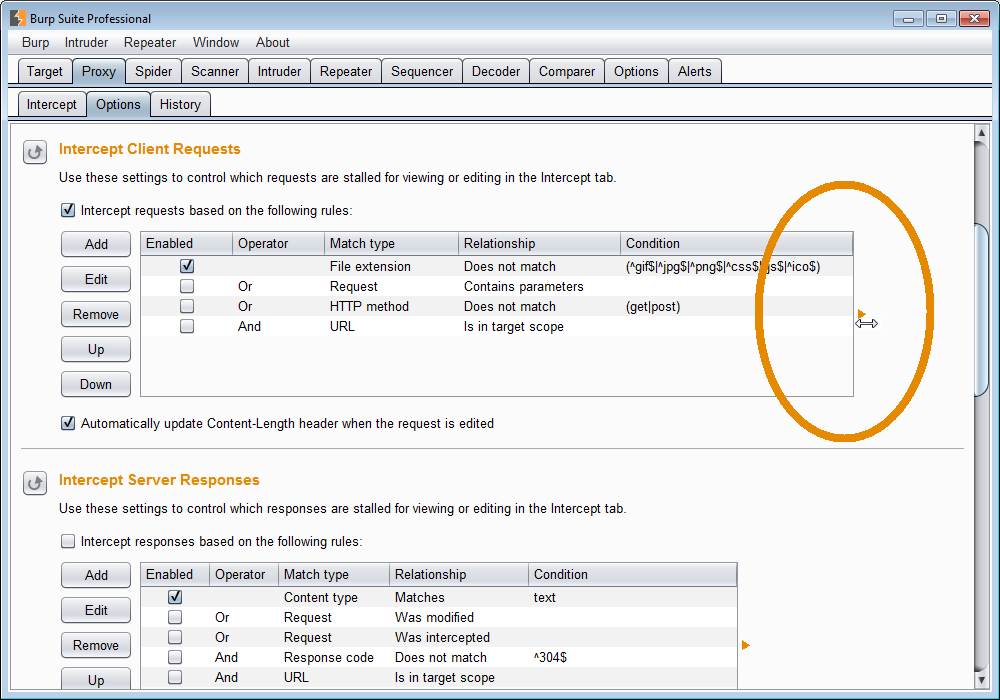Switch to the Scanner tab

coord(215,71)
